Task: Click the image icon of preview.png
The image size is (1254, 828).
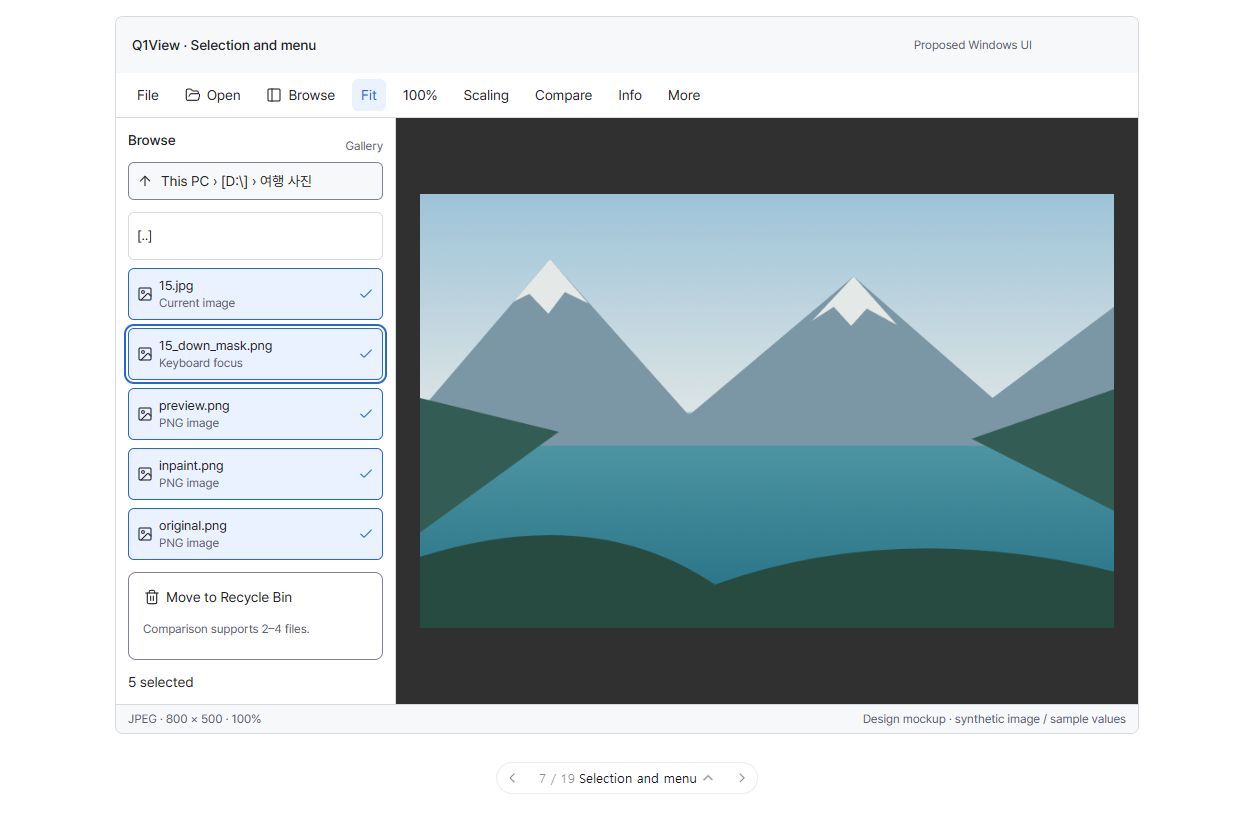Action: click(x=145, y=414)
